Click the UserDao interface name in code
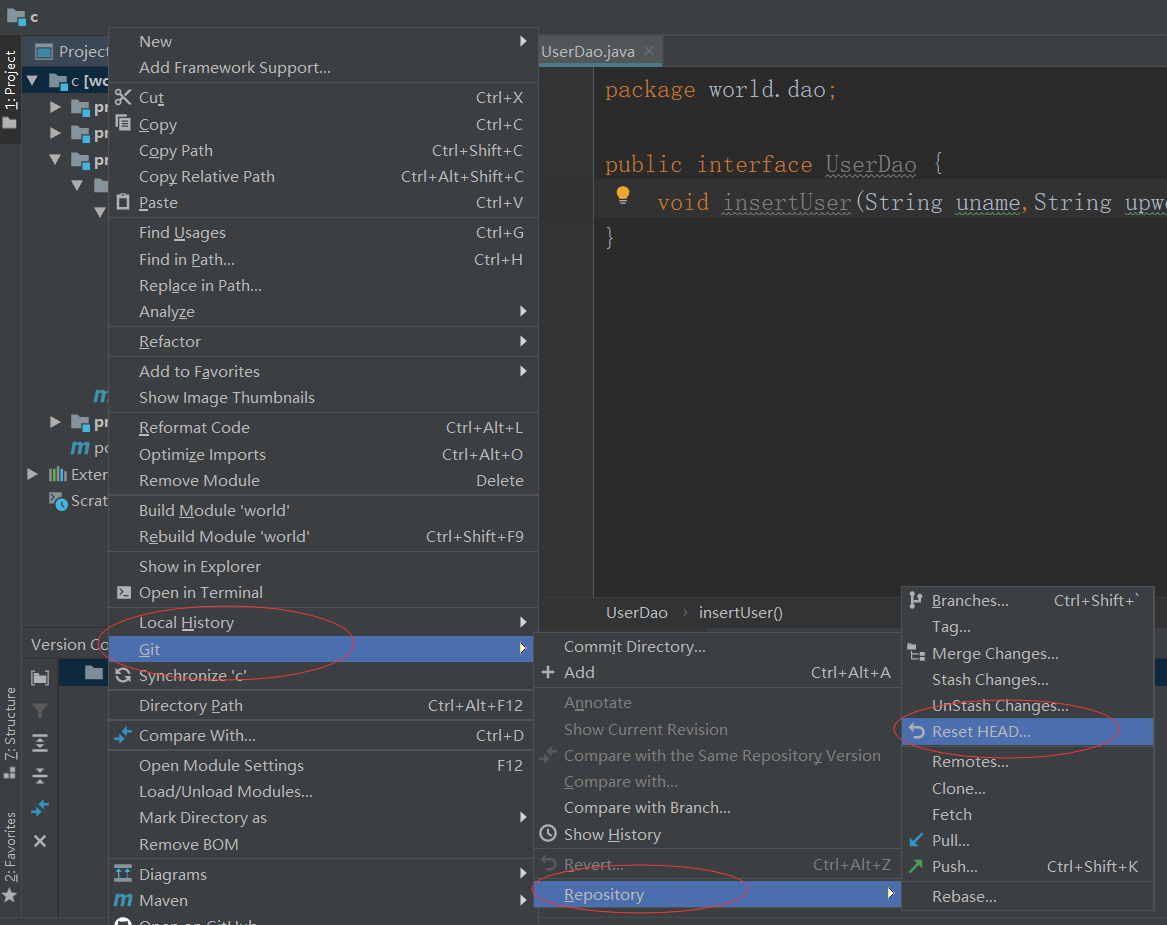Screen dimensions: 1167x925 871,164
